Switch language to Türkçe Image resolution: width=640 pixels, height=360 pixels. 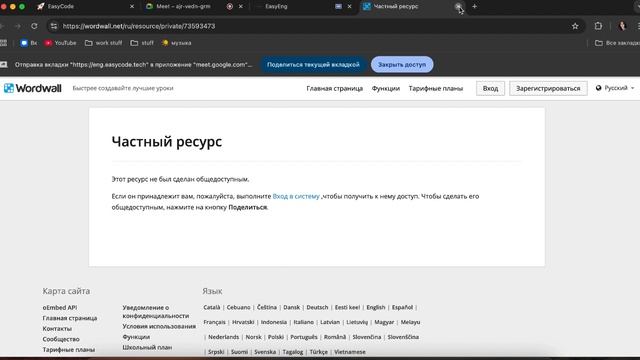pyautogui.click(x=319, y=352)
